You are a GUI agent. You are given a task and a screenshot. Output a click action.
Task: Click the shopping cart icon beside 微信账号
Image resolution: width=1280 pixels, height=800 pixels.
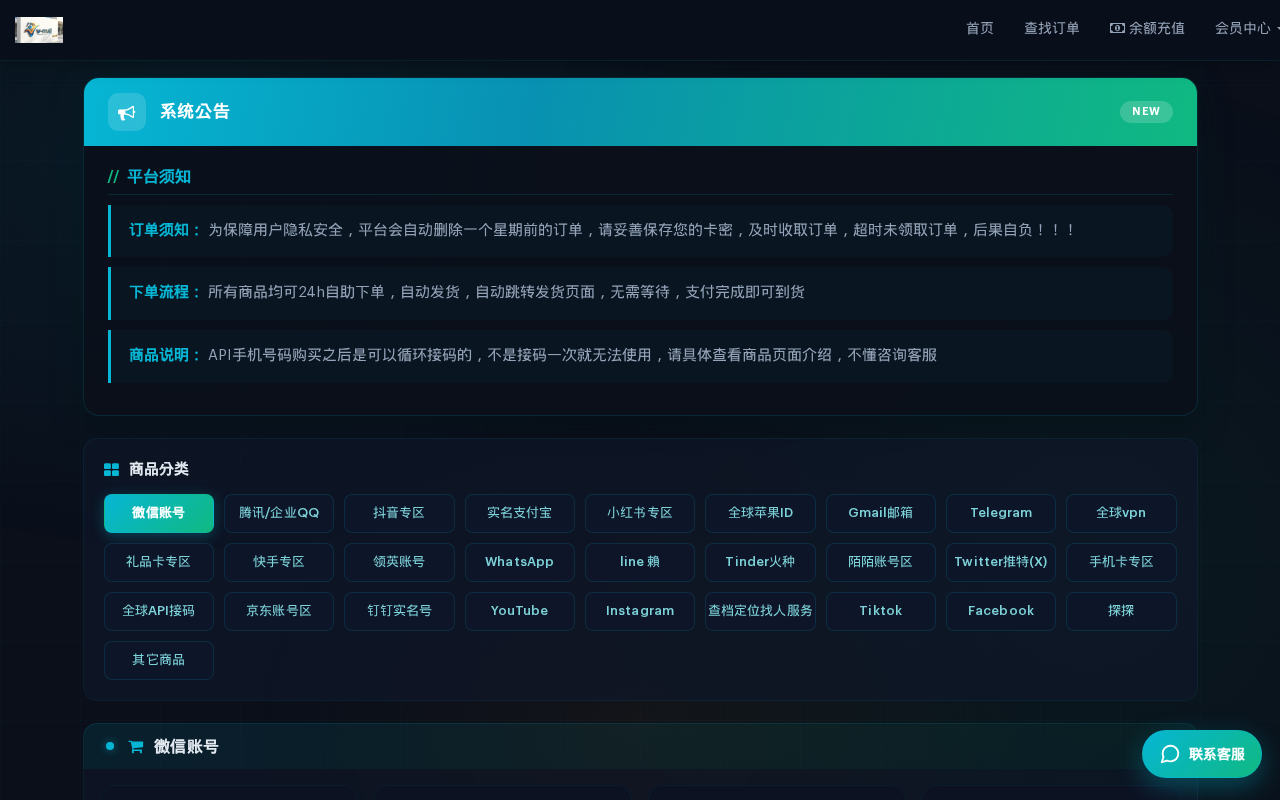click(x=136, y=747)
